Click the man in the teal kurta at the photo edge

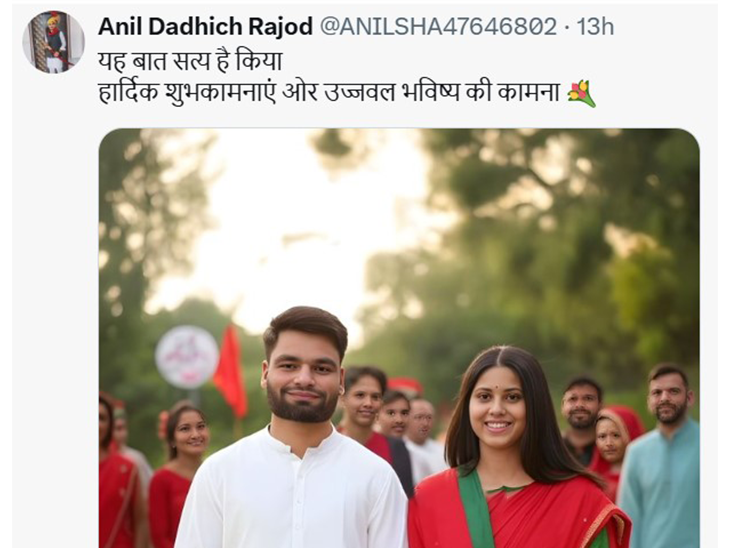(x=663, y=456)
